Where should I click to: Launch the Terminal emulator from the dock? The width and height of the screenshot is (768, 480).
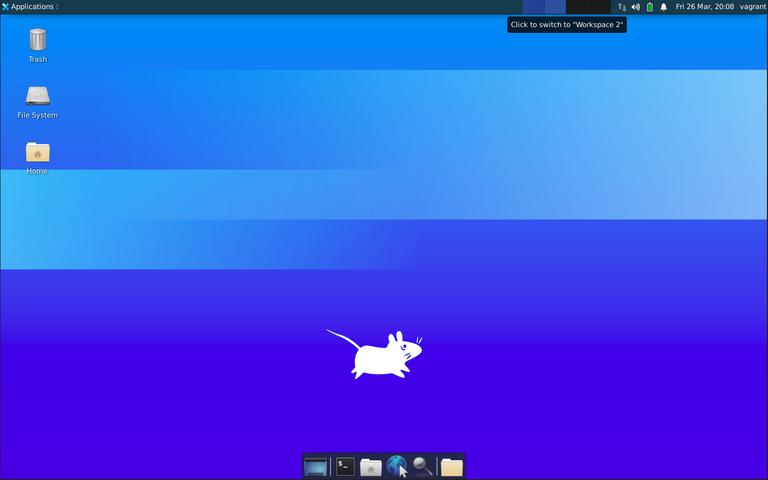(x=344, y=467)
